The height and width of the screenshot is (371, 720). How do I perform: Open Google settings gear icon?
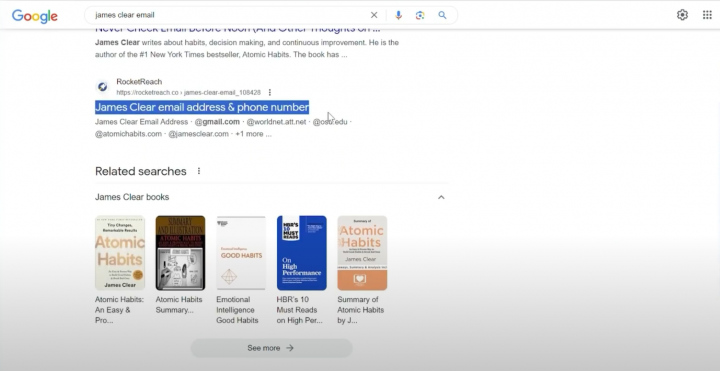point(682,15)
